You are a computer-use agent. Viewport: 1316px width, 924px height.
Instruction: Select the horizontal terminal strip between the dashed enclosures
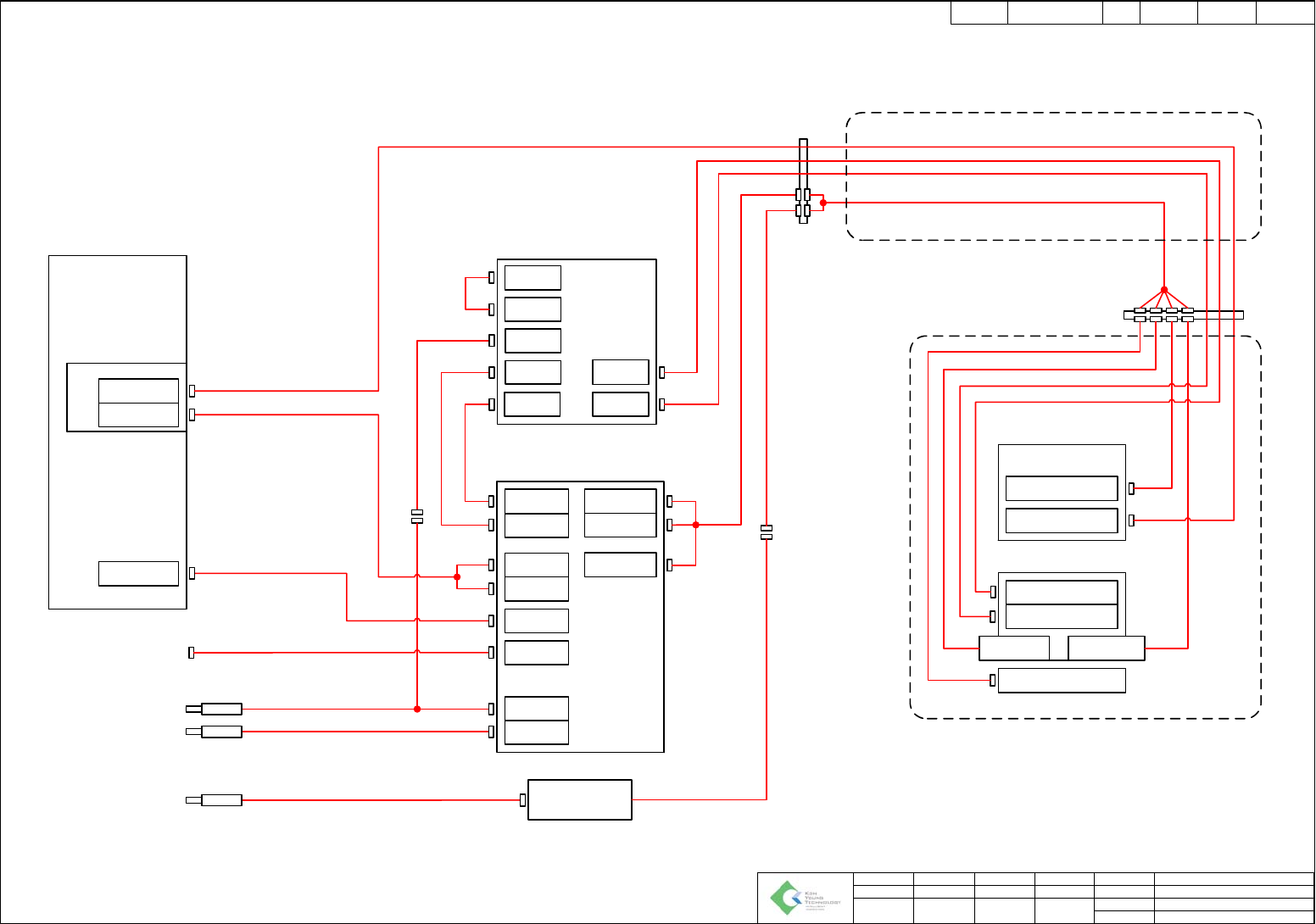tap(1184, 315)
